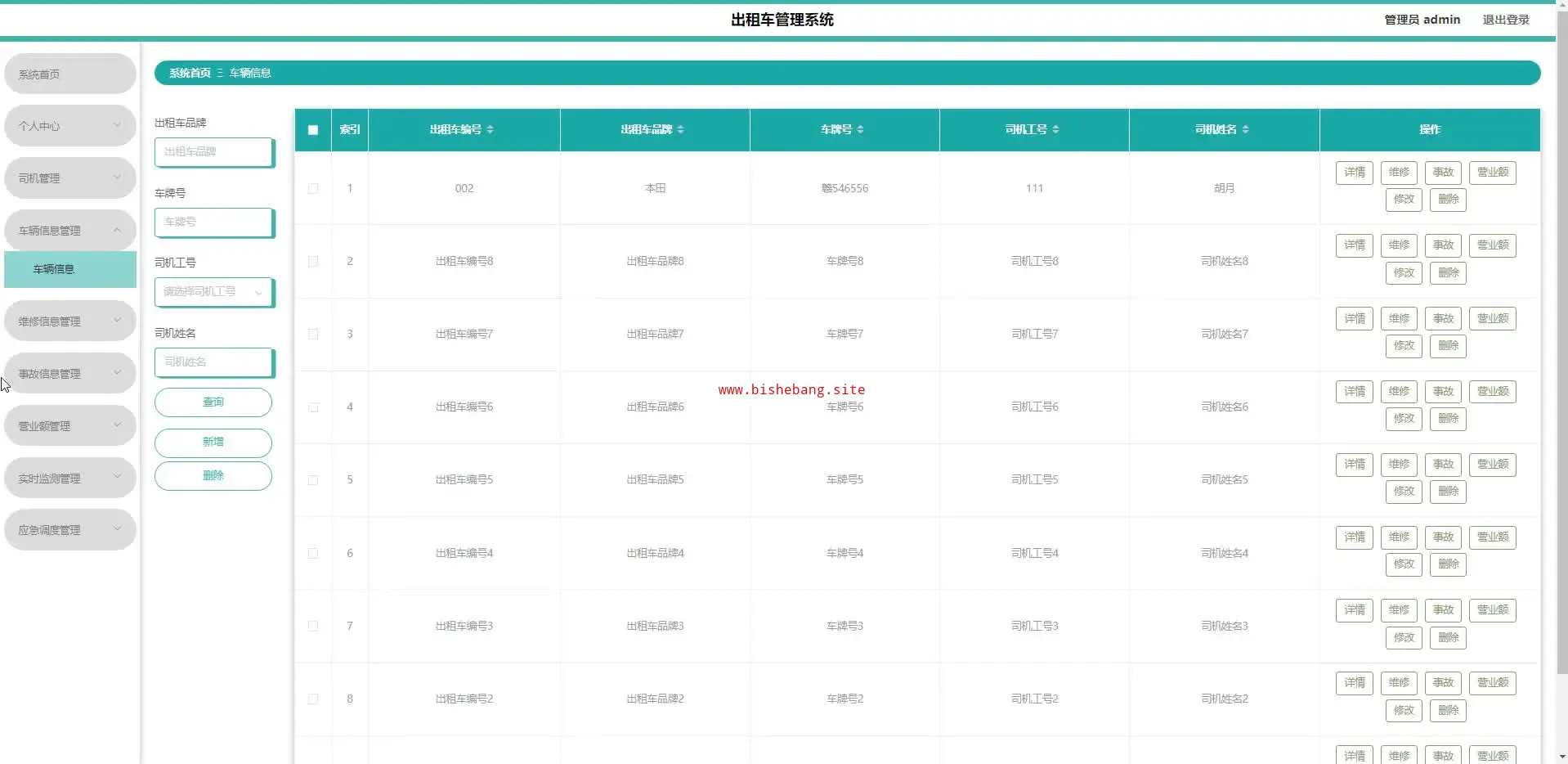1568x764 pixels.
Task: Click 修改 in 出租车编号3 row
Action: pos(1404,638)
